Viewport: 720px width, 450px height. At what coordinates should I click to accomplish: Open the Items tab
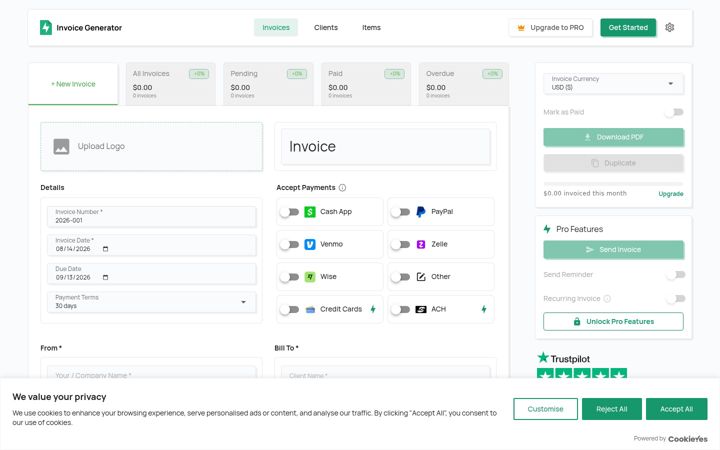click(x=371, y=28)
